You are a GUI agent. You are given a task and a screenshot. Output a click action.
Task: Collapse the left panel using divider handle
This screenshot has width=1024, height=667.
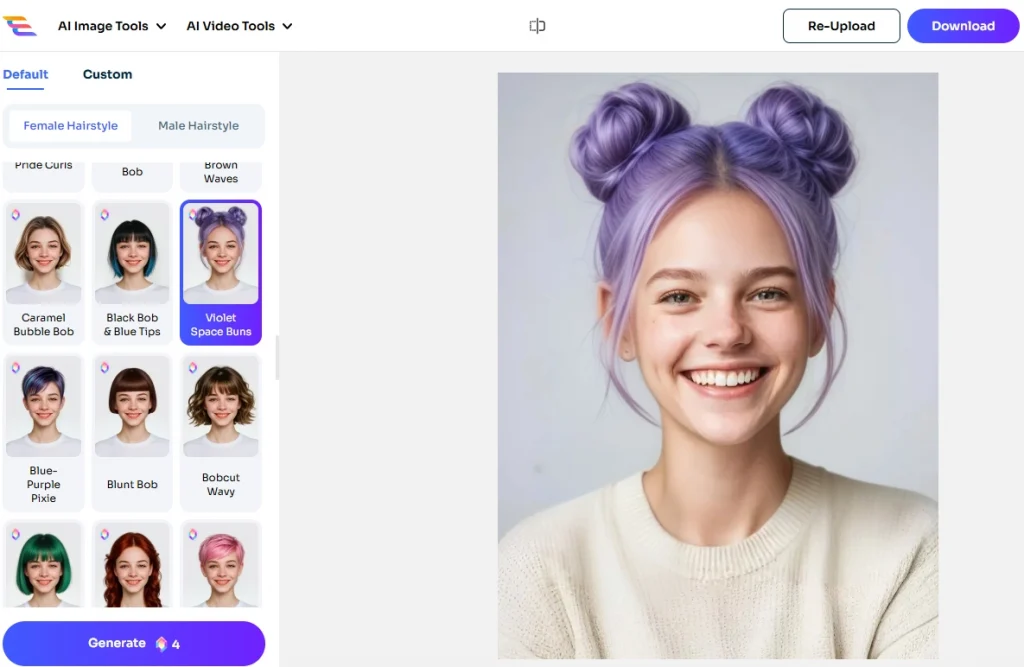click(276, 357)
